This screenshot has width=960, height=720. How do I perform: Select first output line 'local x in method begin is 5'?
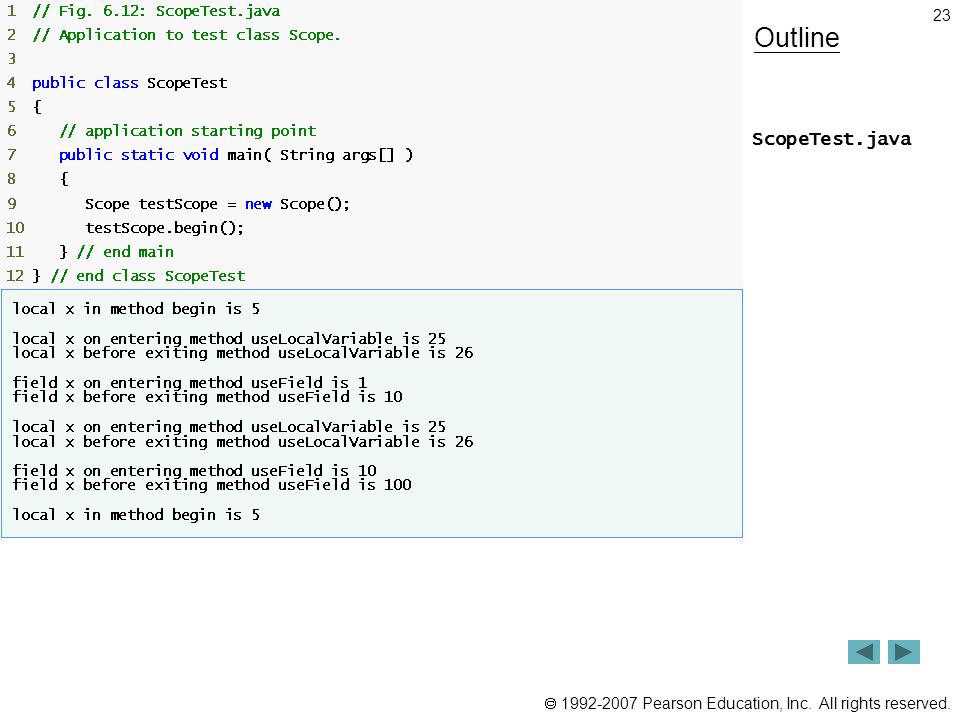[x=136, y=309]
